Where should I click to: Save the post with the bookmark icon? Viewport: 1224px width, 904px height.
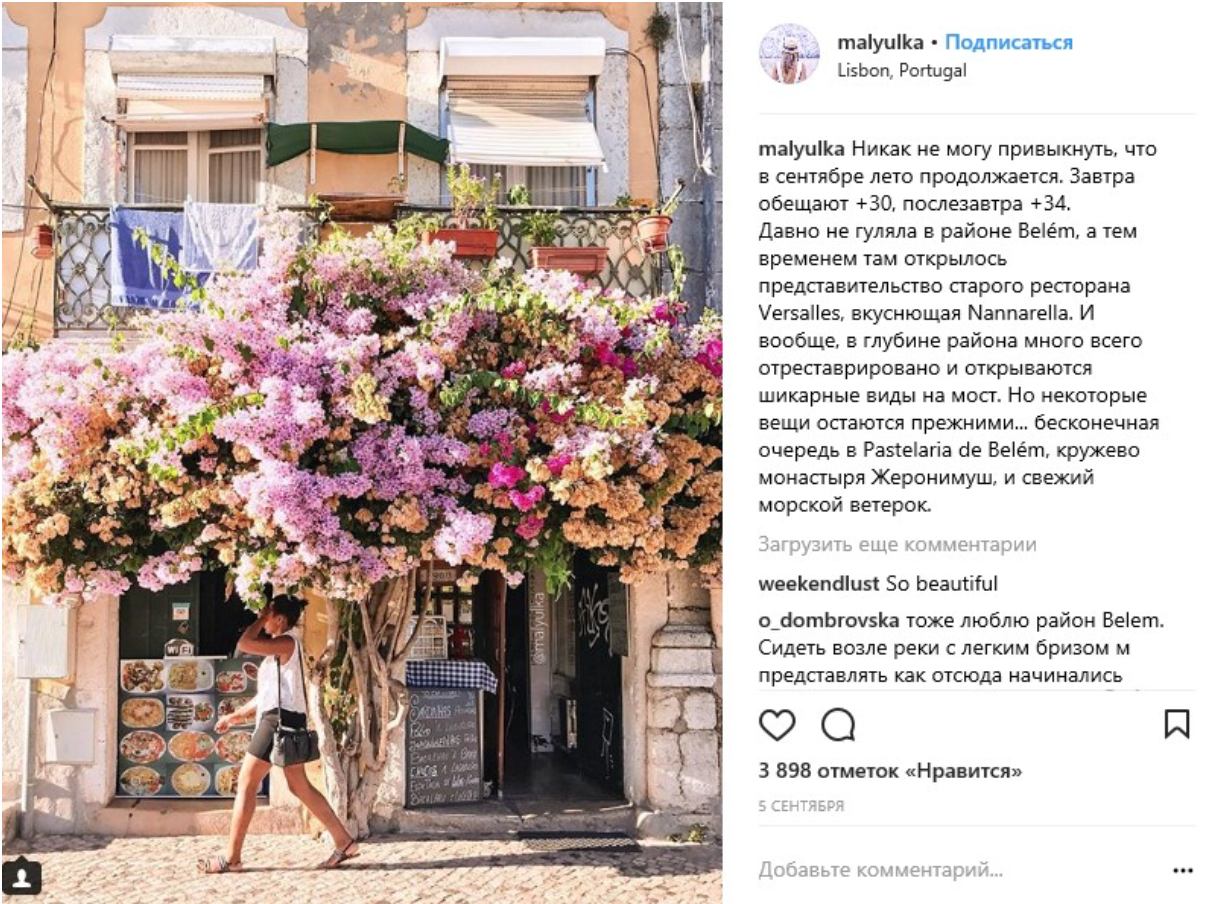pyautogui.click(x=1177, y=724)
